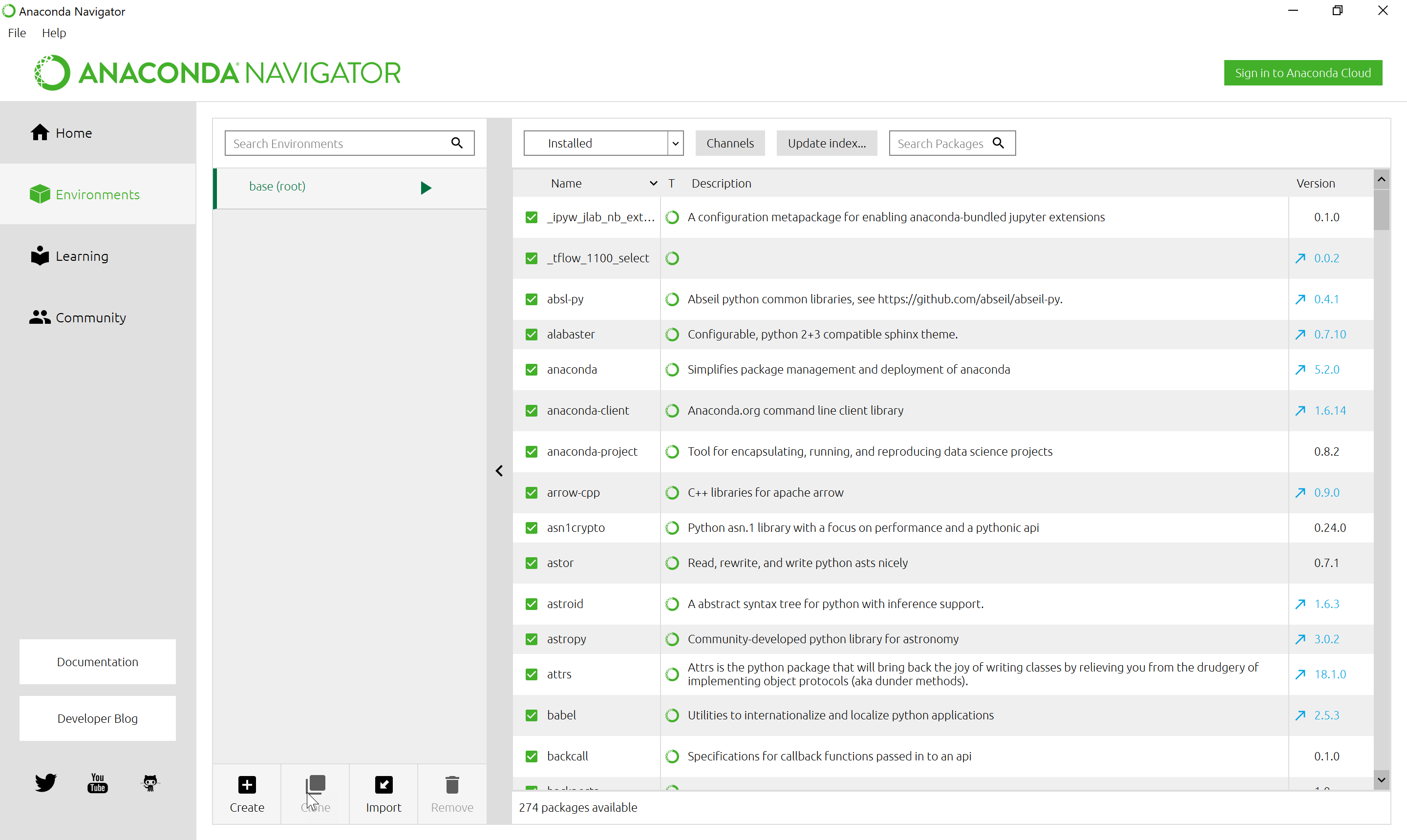Click the Update index... button
The height and width of the screenshot is (840, 1407).
point(827,143)
